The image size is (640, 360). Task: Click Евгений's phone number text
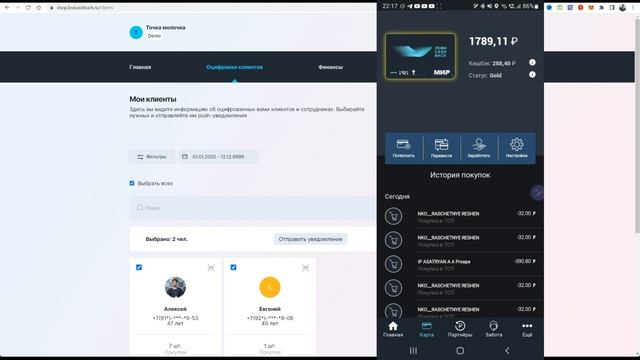click(270, 318)
